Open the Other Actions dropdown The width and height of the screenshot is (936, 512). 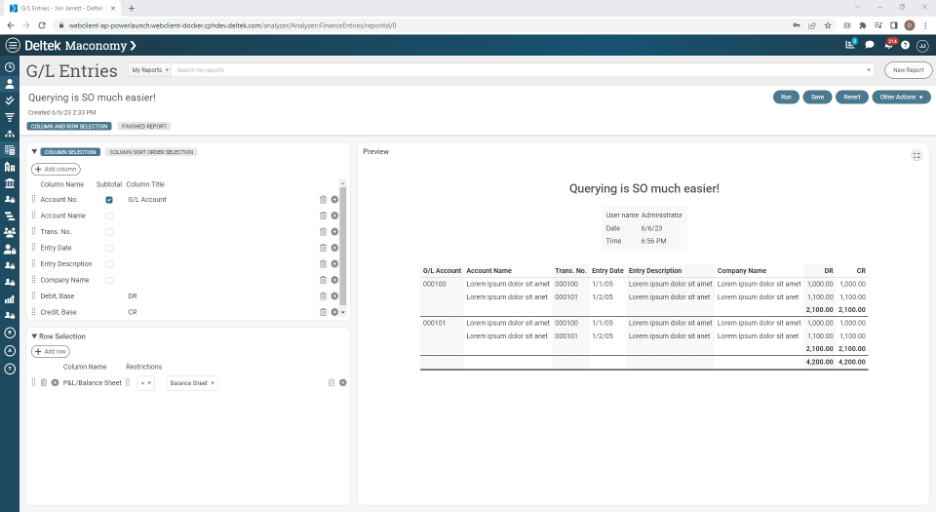(x=901, y=97)
